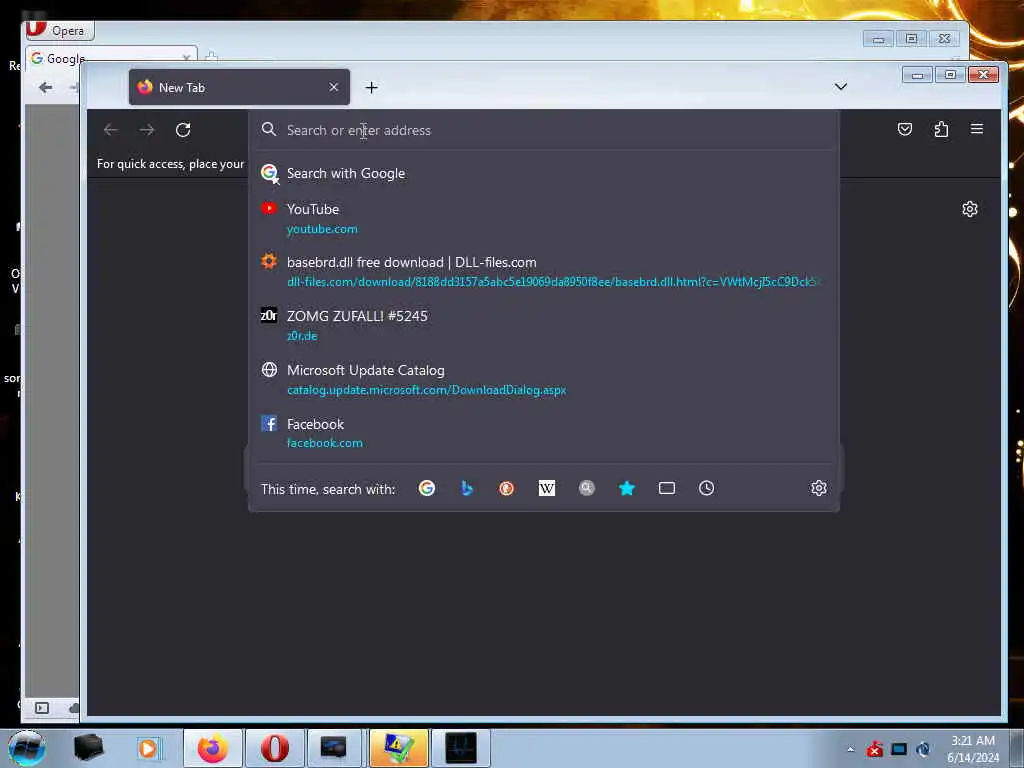Image resolution: width=1024 pixels, height=768 pixels.
Task: Open the YouTube suggestion
Action: 543,219
